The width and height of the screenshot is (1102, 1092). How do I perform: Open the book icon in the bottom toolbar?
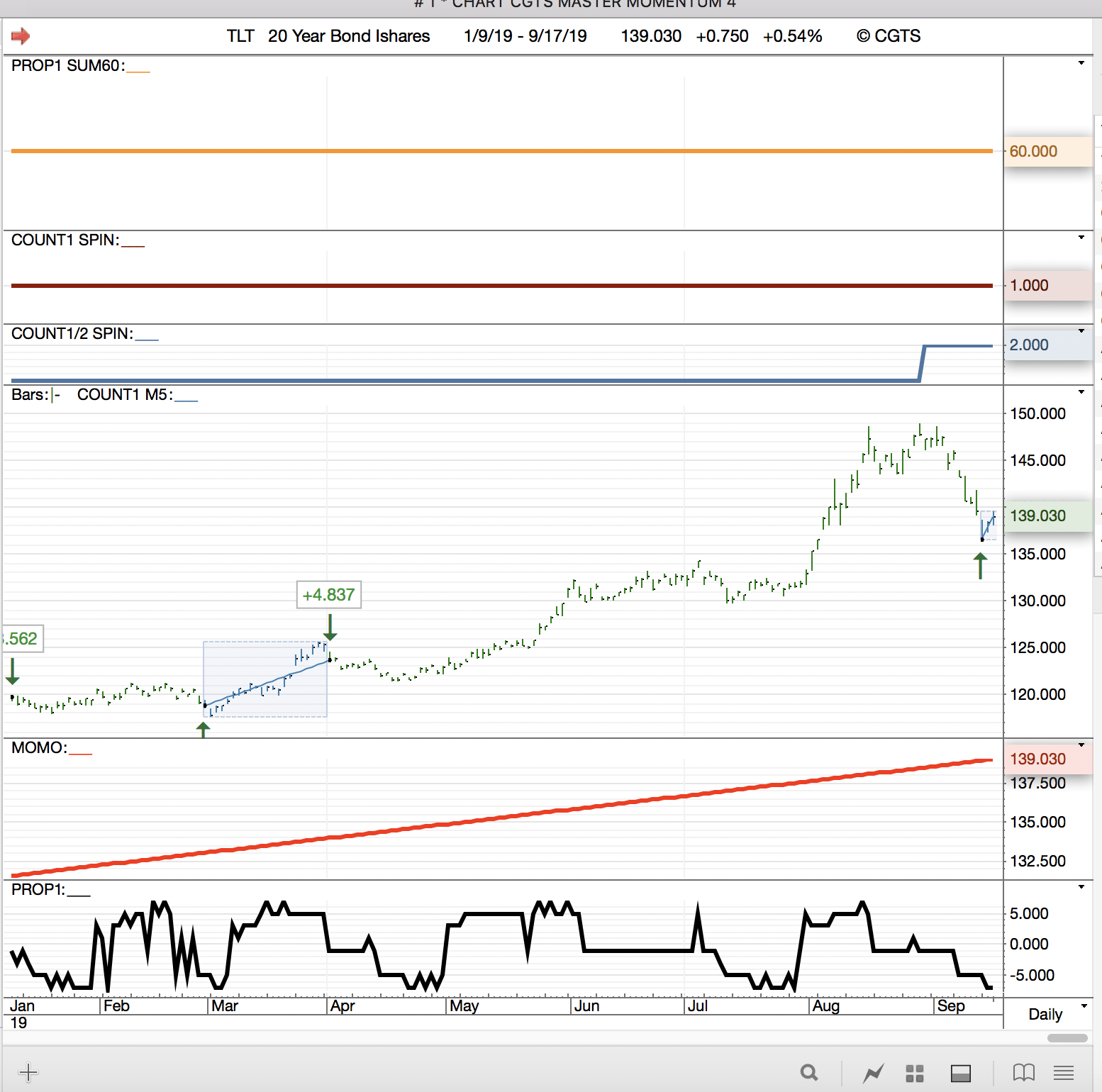click(x=1024, y=1073)
